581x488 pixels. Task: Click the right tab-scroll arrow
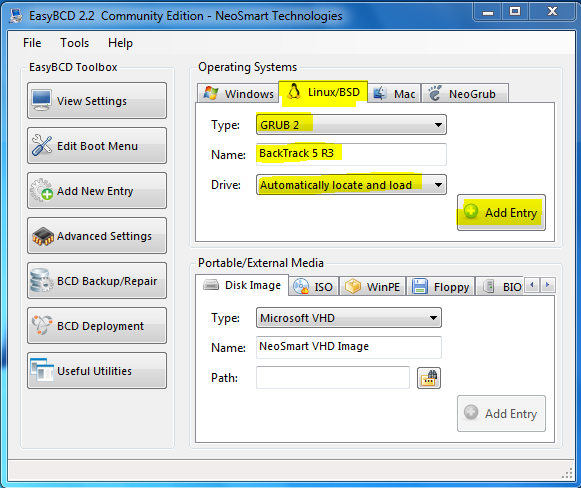(548, 285)
